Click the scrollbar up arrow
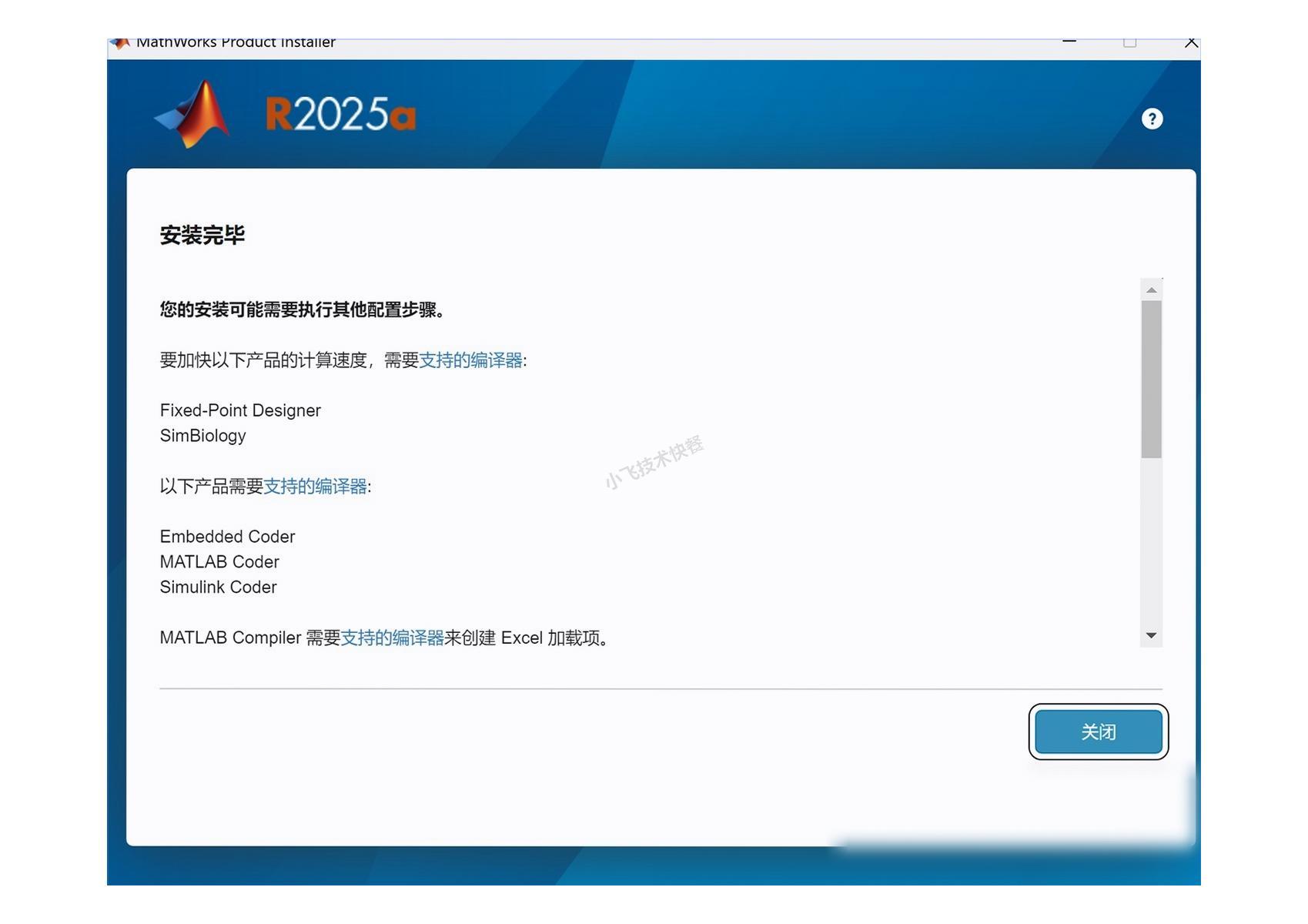This screenshot has width=1308, height=924. click(1152, 290)
